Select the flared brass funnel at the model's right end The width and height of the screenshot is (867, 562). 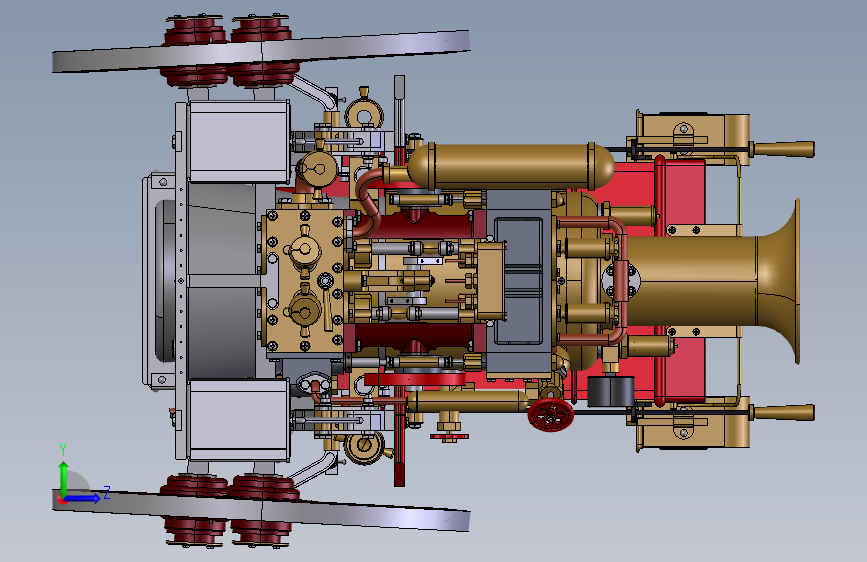coord(780,281)
